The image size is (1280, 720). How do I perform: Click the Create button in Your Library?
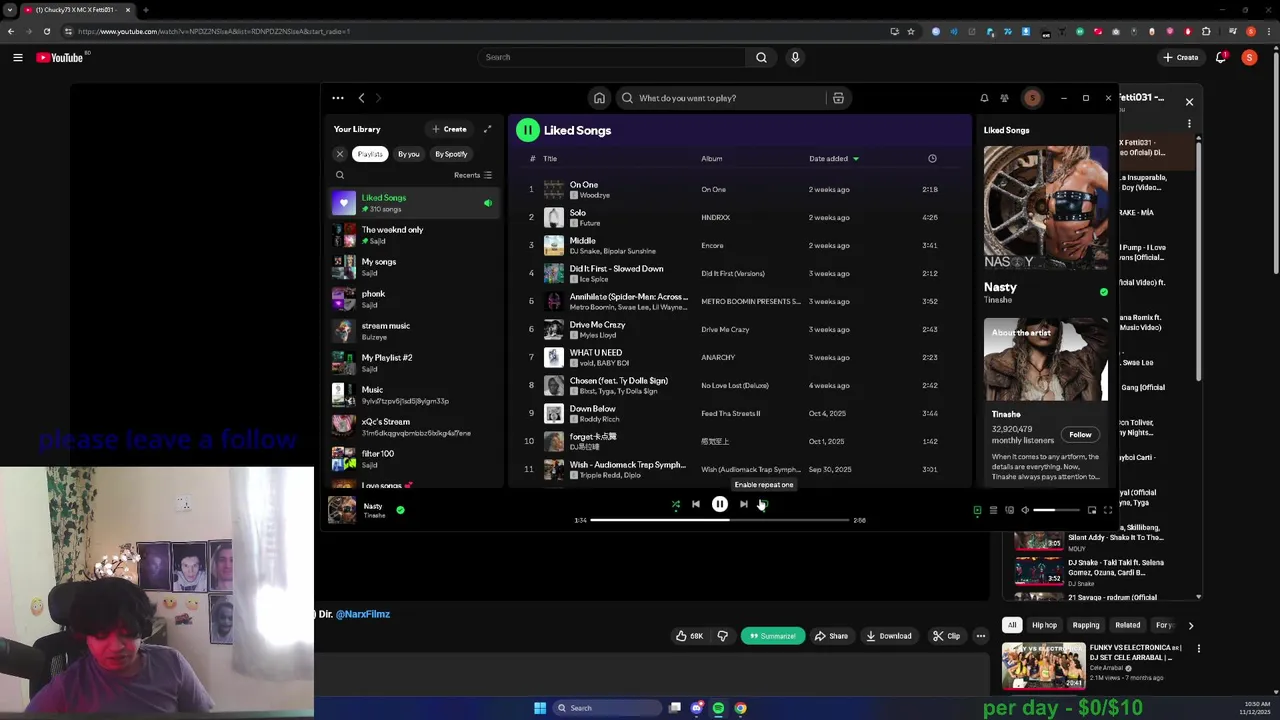449,129
